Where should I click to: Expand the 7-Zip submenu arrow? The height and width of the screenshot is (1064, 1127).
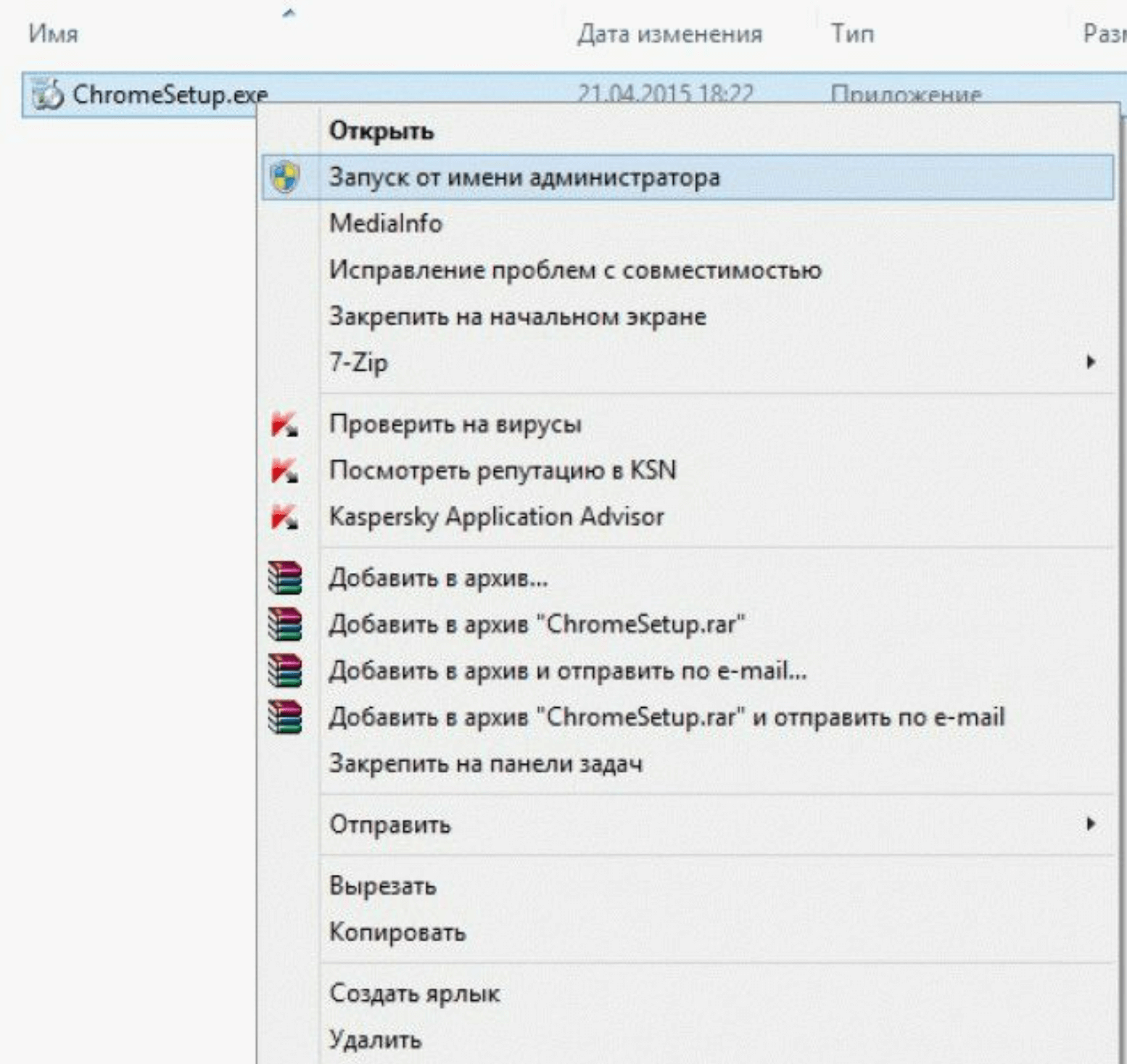pos(1090,362)
